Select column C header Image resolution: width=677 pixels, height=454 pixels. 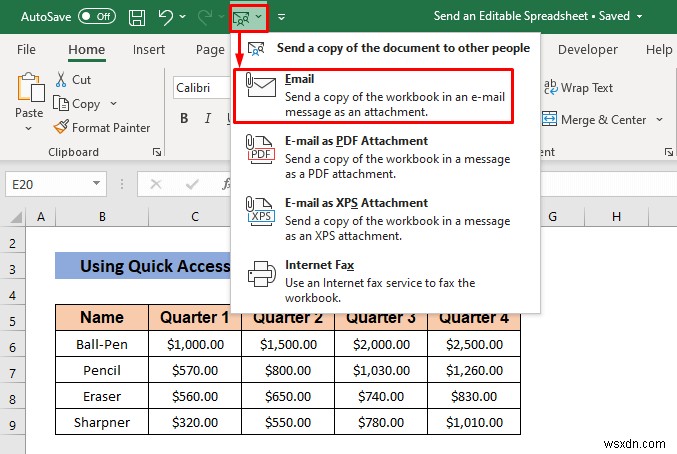[195, 217]
